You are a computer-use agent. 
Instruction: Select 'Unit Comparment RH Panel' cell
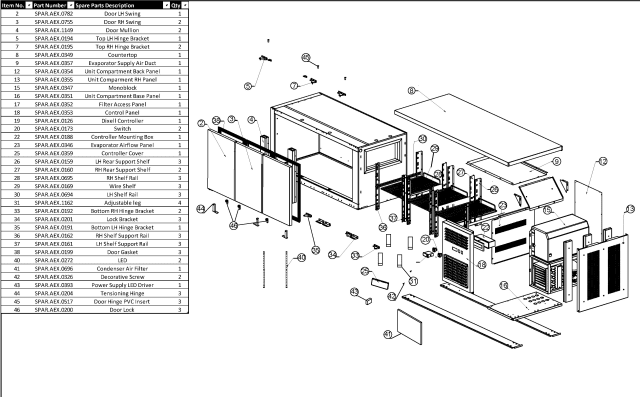coord(122,80)
